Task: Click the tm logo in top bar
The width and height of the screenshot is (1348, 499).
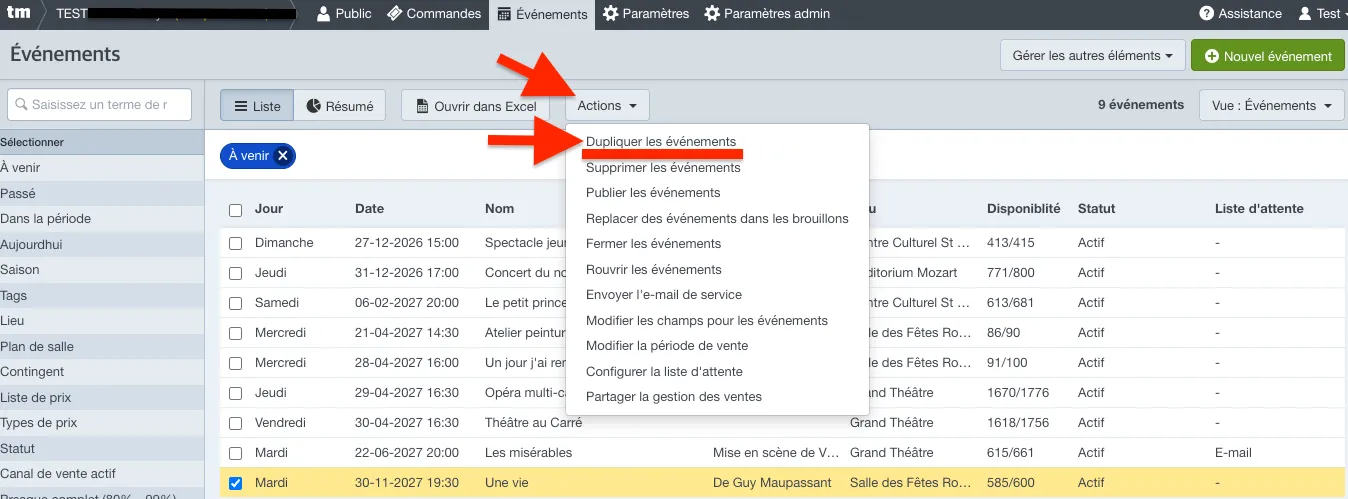Action: tap(18, 14)
